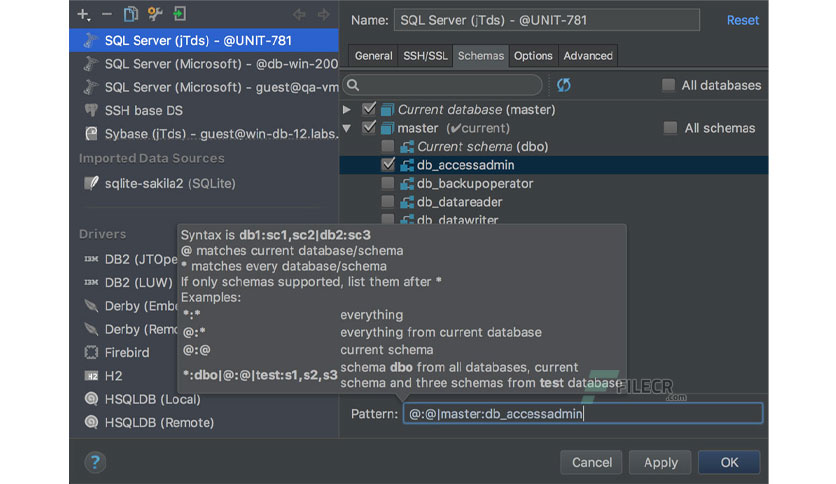Enable the All schemas checkbox

[670, 128]
